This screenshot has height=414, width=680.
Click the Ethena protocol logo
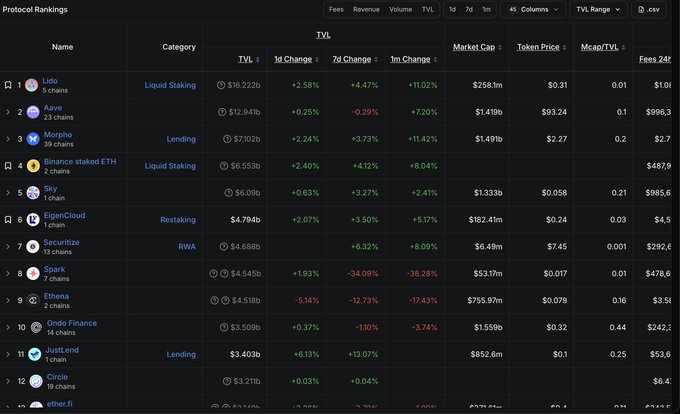33,300
